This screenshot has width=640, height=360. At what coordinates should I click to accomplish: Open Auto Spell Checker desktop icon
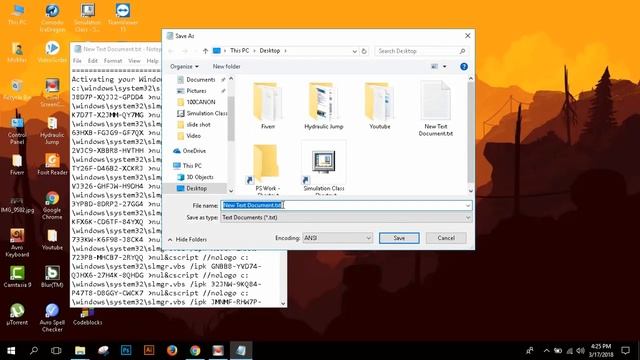tap(52, 318)
